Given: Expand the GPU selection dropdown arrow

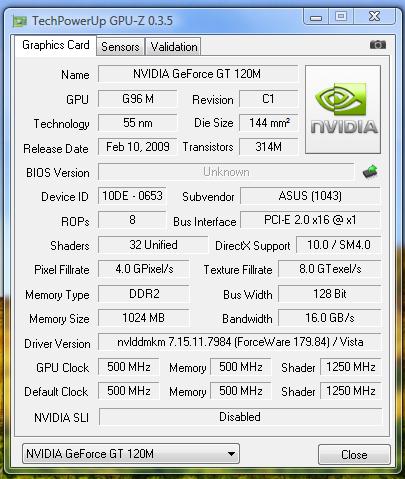Looking at the screenshot, I should click(231, 454).
